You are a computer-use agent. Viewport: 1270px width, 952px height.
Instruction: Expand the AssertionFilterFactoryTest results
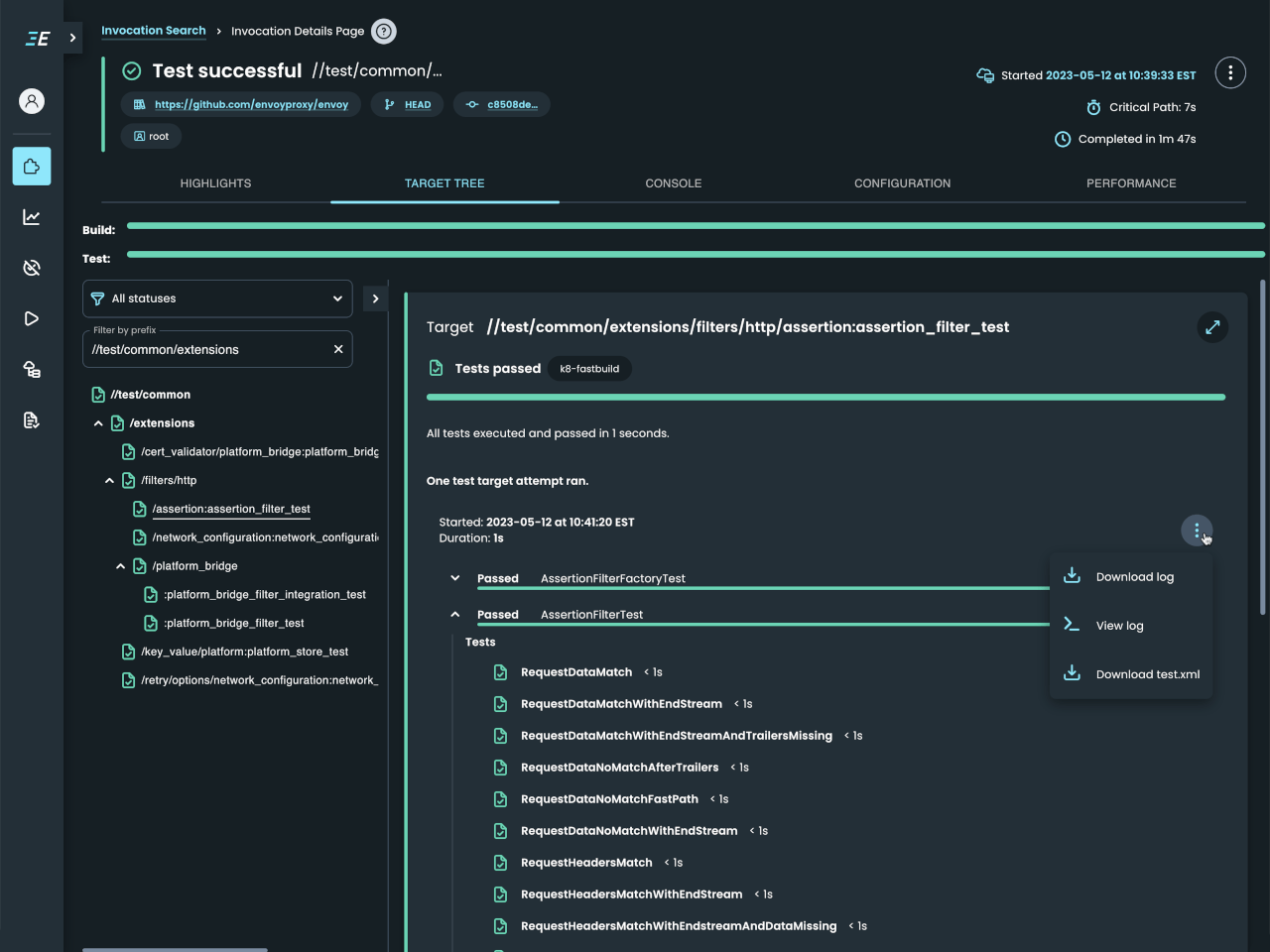pos(454,577)
